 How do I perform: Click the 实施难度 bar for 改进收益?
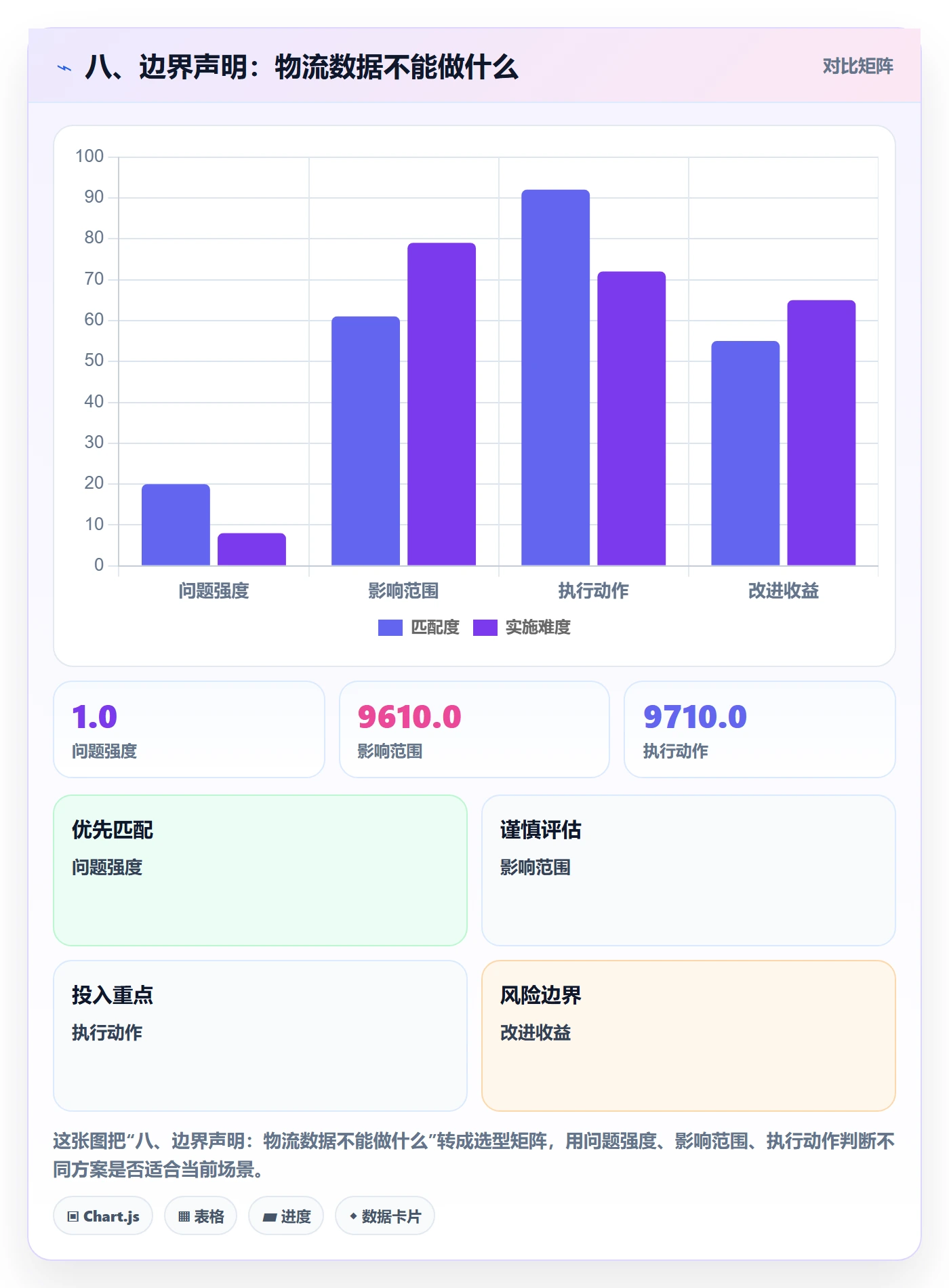coord(821,432)
